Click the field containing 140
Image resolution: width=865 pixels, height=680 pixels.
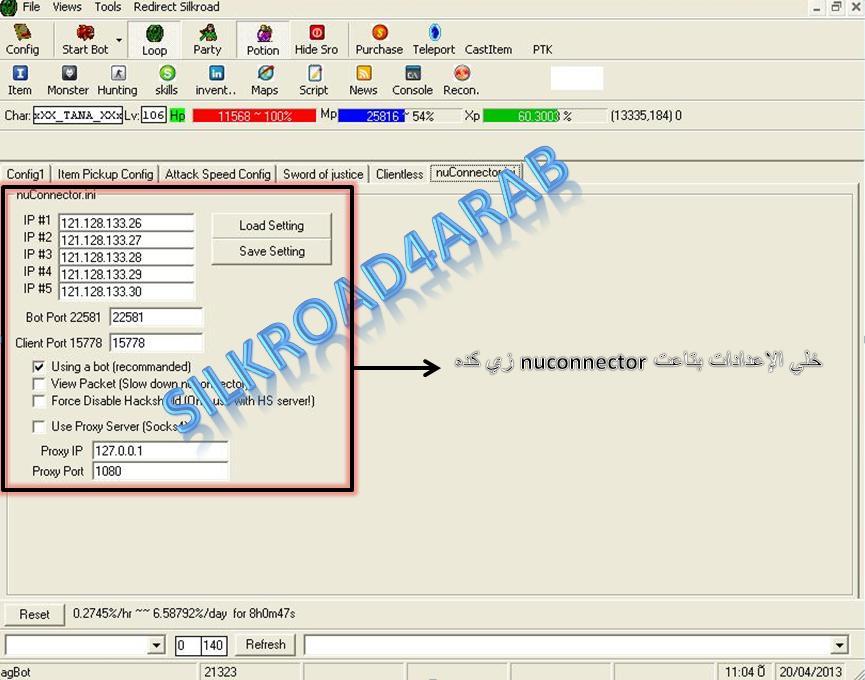tap(214, 645)
